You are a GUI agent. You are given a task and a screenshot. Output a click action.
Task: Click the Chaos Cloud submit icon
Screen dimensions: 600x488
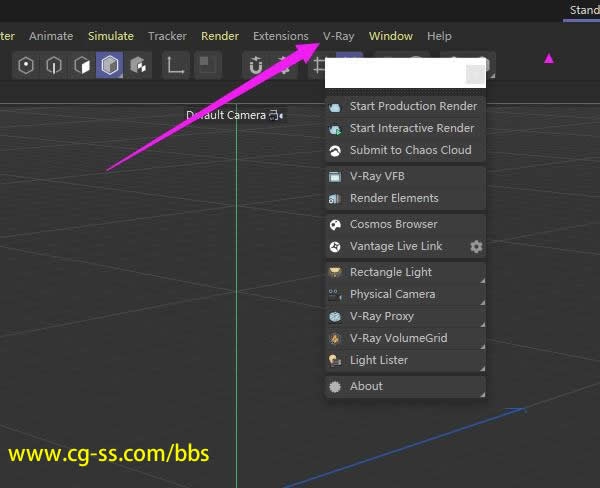[334, 150]
